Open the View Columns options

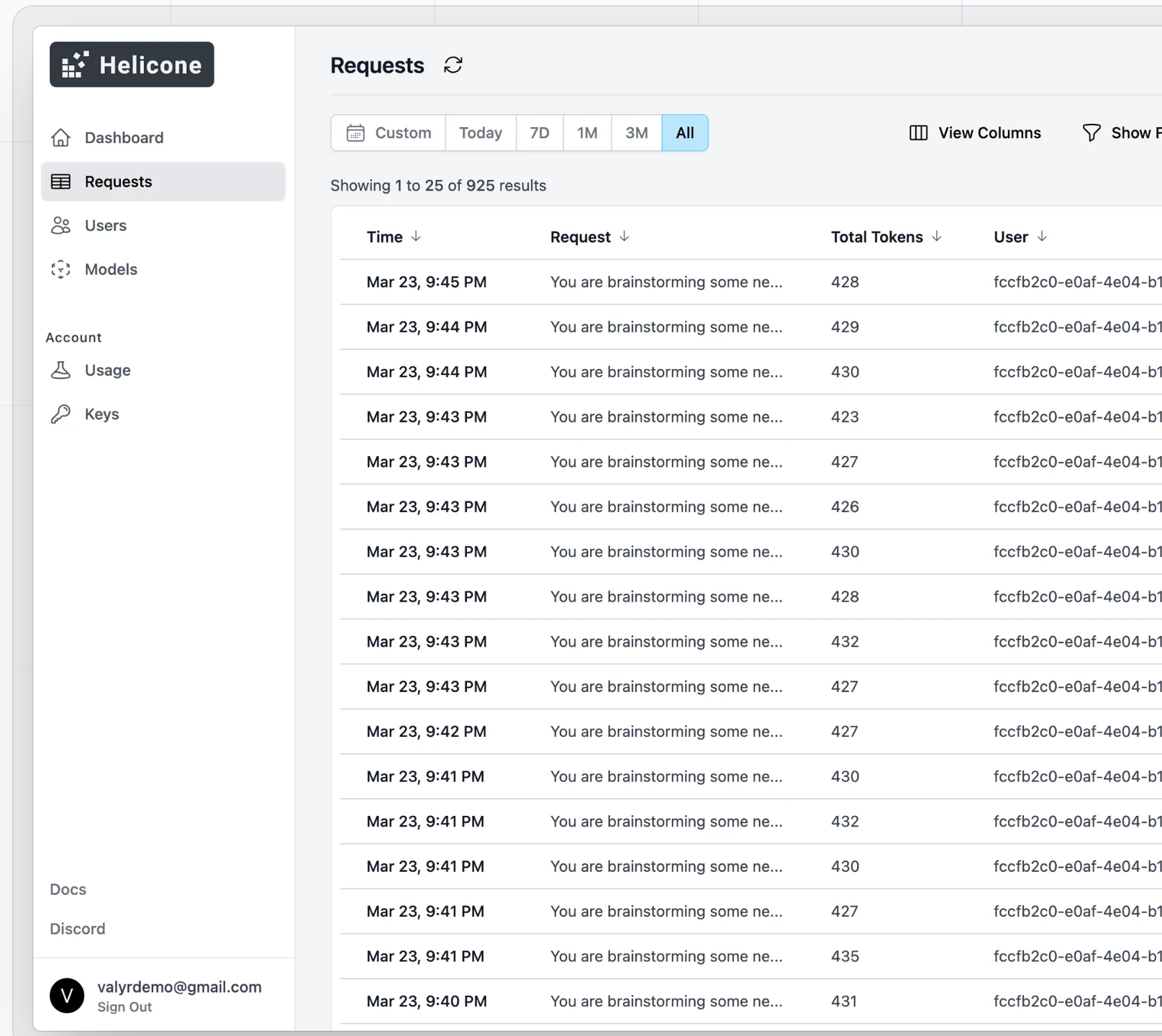975,133
